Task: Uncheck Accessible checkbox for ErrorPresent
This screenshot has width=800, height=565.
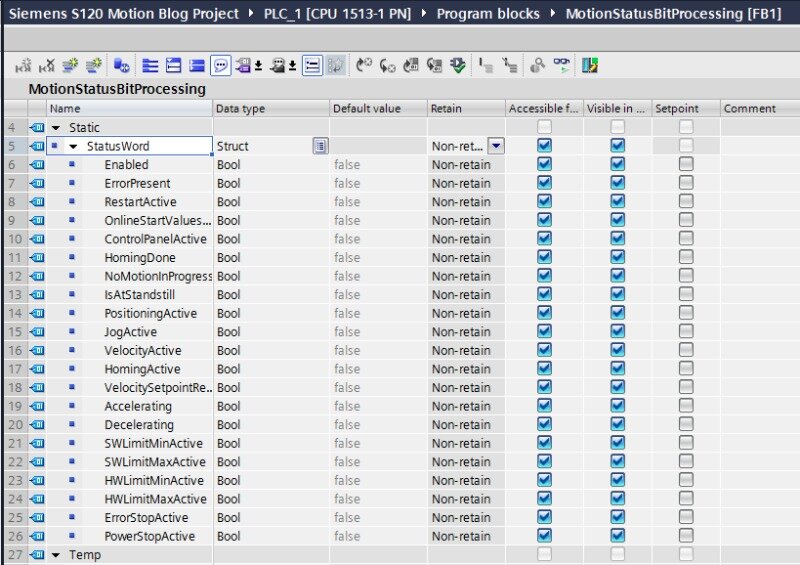Action: click(544, 184)
